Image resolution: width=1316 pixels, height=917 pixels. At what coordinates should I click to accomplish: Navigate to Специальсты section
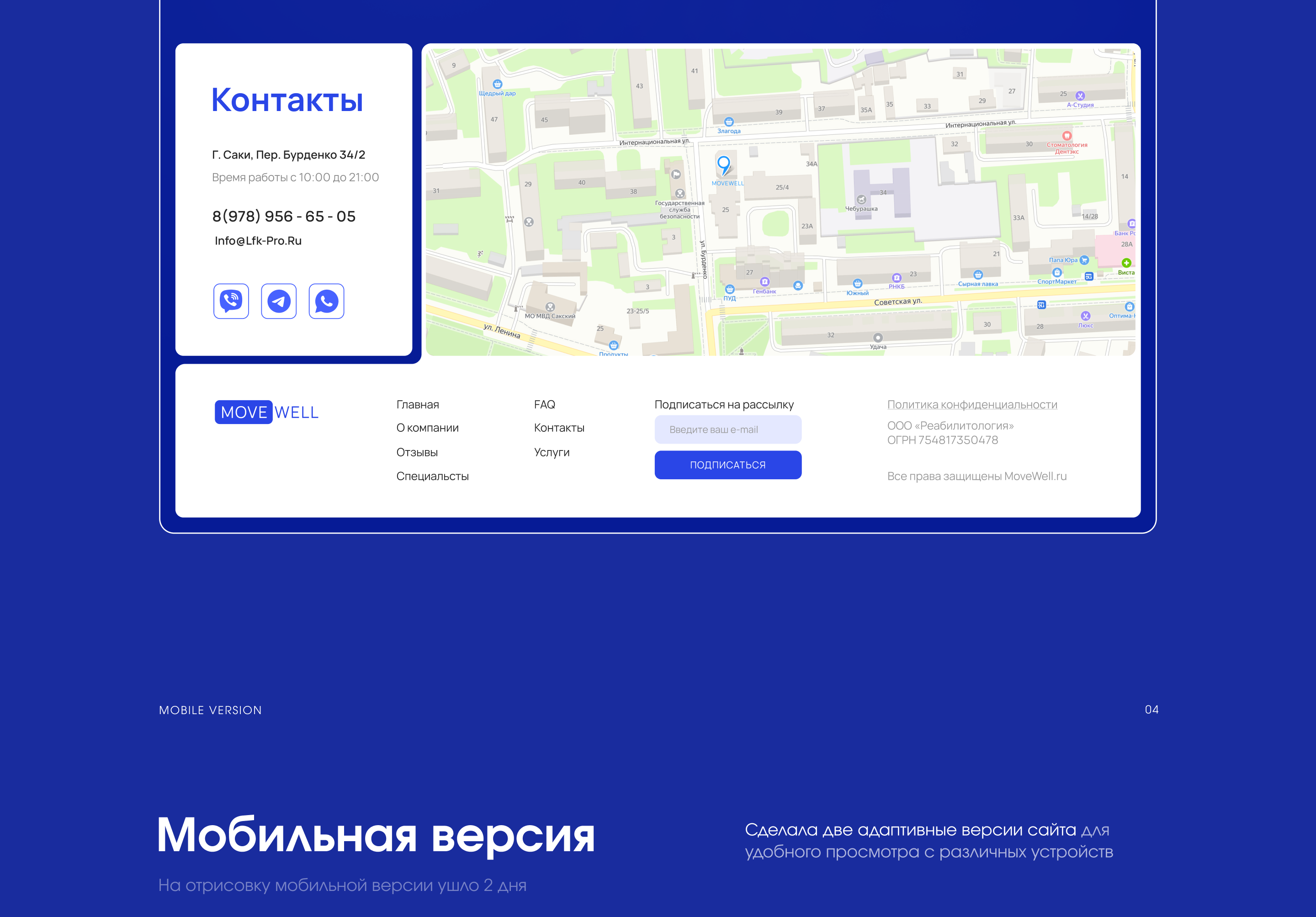[x=432, y=476]
